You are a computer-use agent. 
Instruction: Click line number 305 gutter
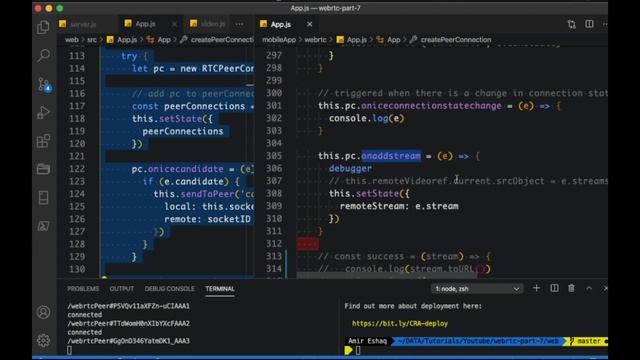273,156
